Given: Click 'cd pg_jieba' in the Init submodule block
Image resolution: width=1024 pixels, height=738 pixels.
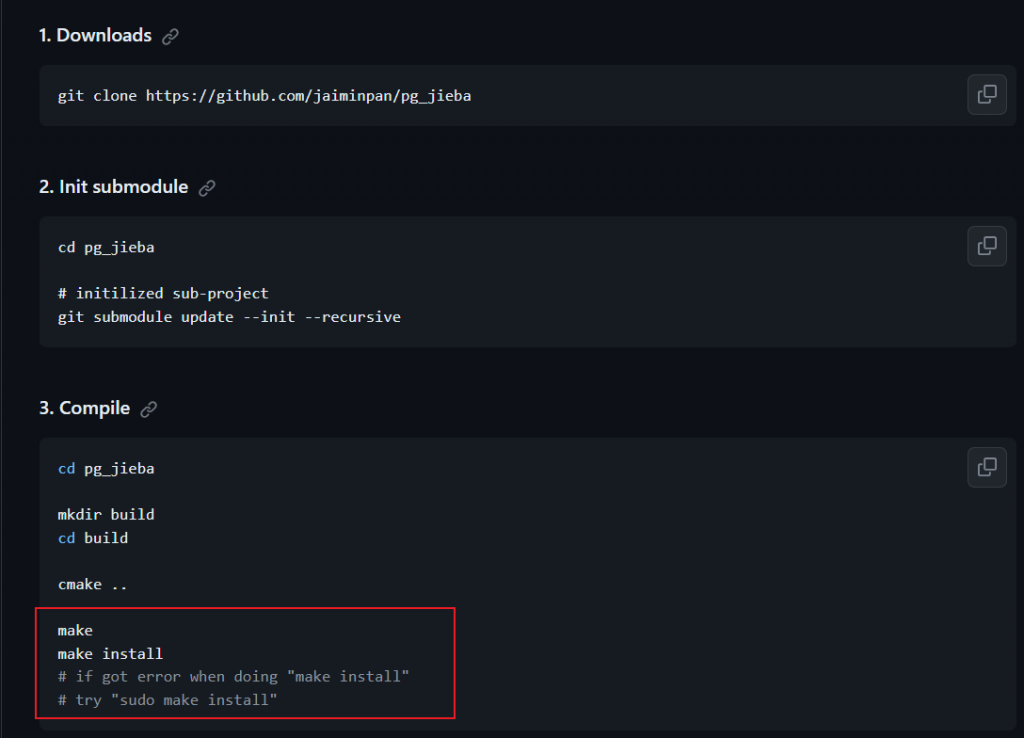Looking at the screenshot, I should tap(106, 248).
